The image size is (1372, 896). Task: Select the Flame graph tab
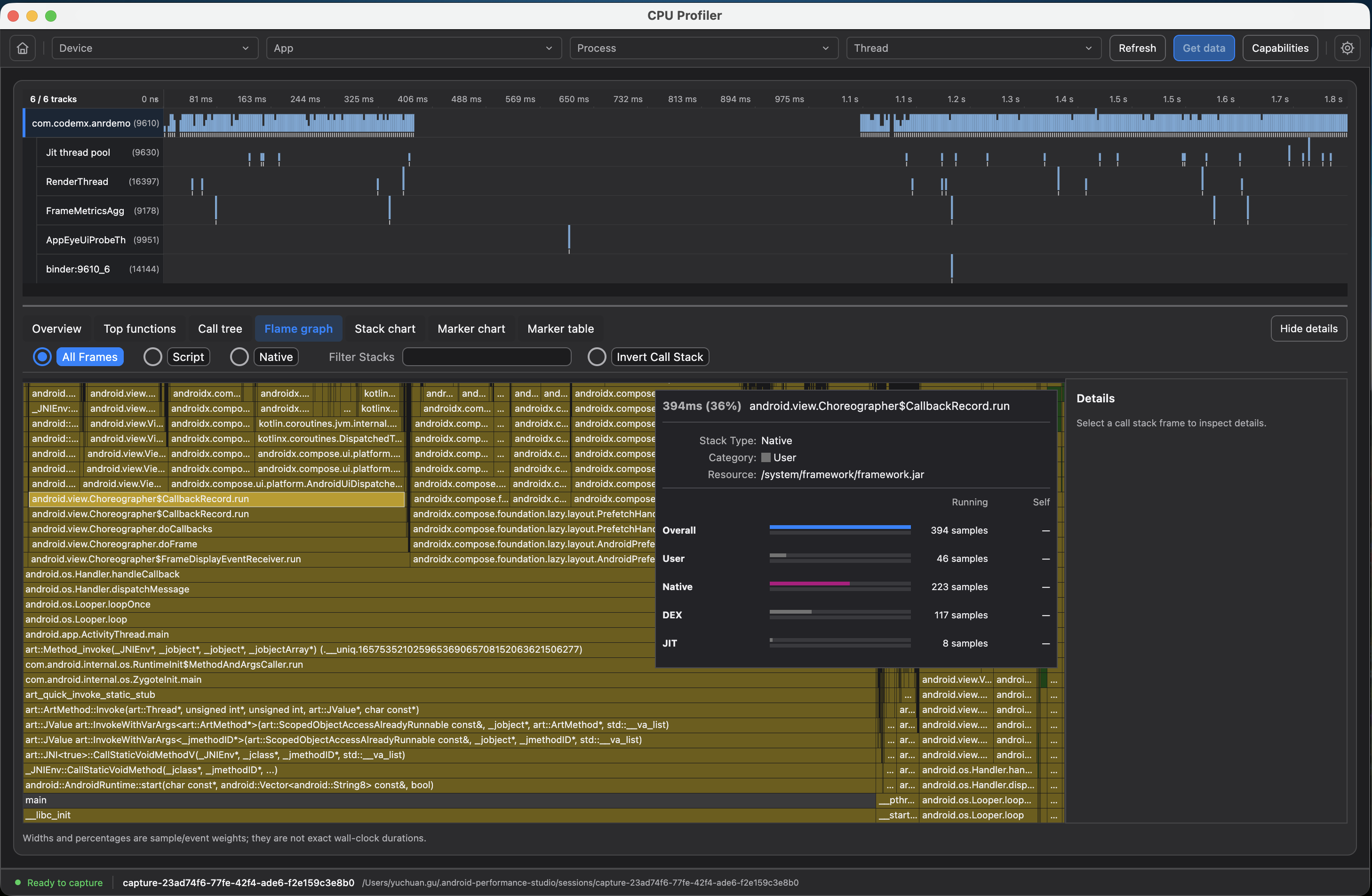[298, 328]
